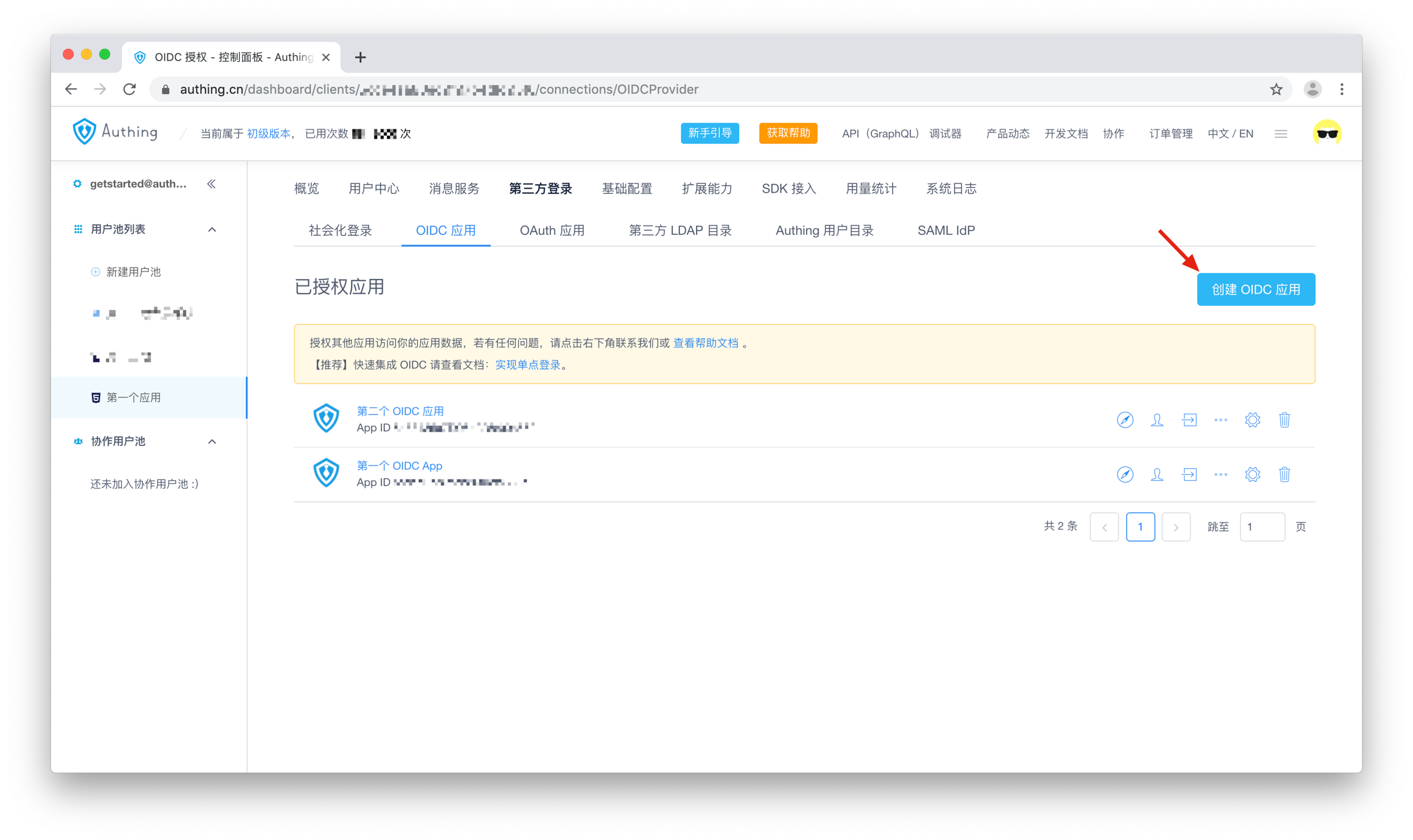Collapse sidebar with double-chevron icon
Viewport: 1413px width, 840px height.
click(212, 184)
